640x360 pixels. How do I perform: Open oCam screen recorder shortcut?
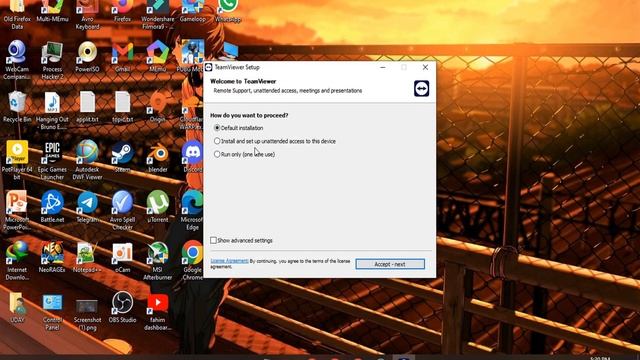[x=122, y=257]
